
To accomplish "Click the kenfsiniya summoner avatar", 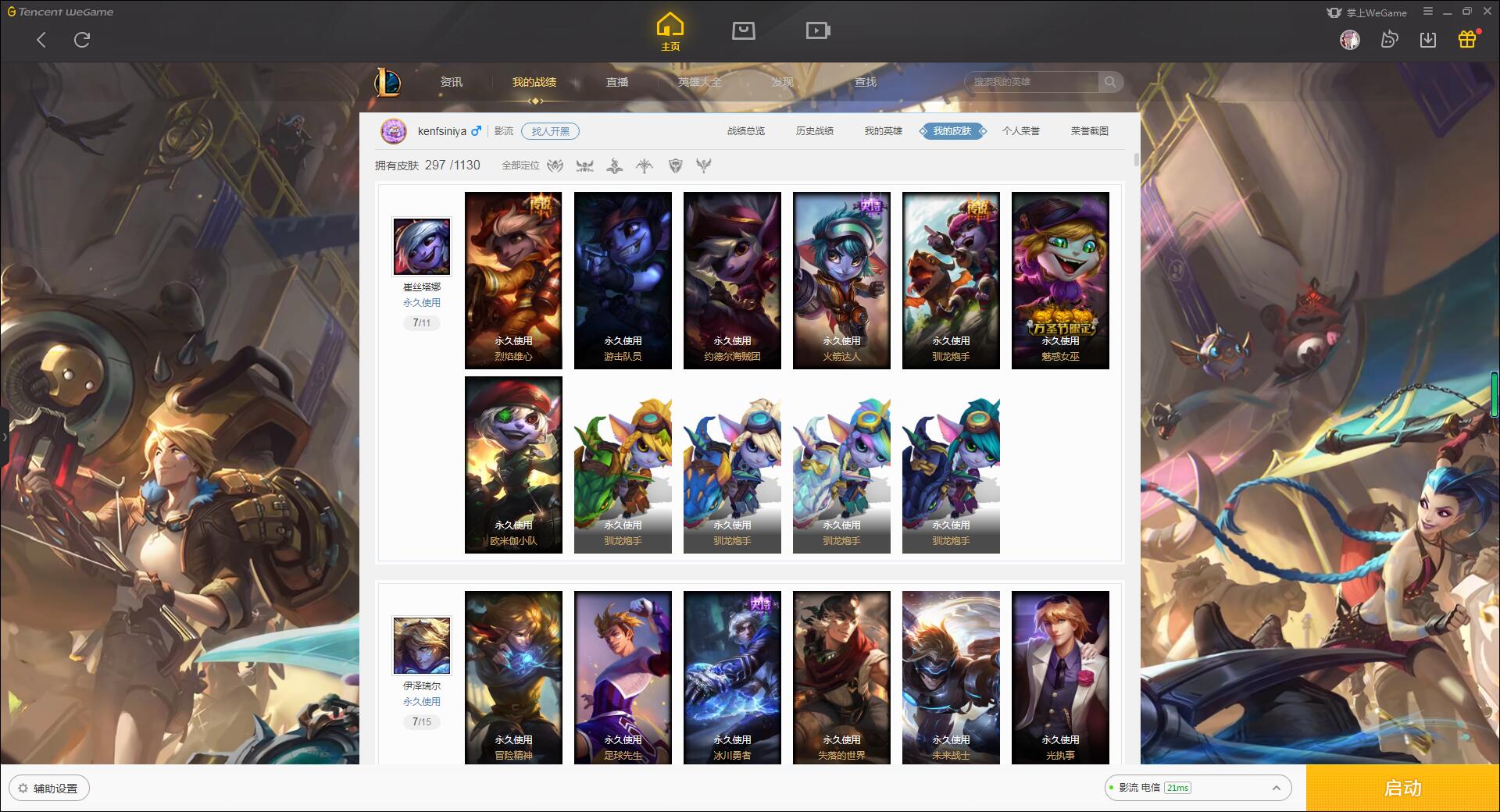I will (x=394, y=131).
